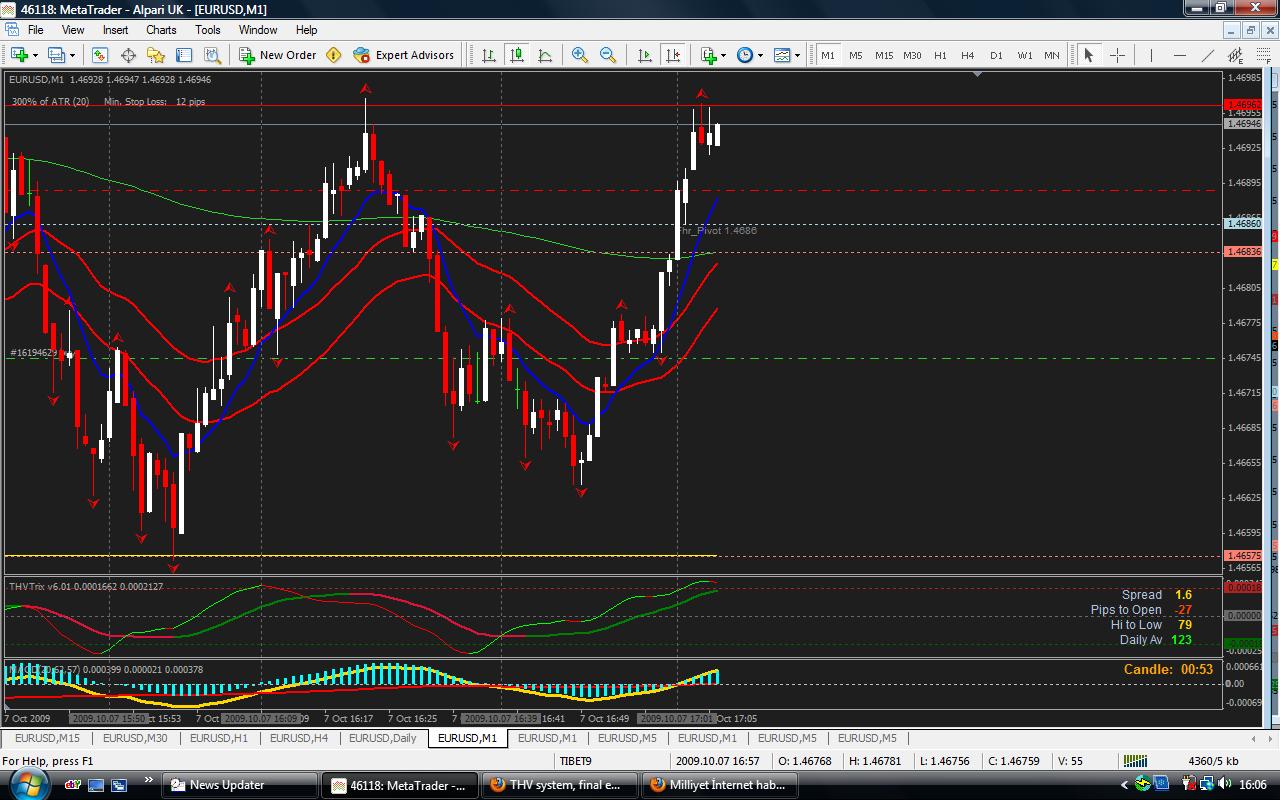This screenshot has width=1280, height=800.
Task: Select the M30 timeframe button
Action: (x=912, y=55)
